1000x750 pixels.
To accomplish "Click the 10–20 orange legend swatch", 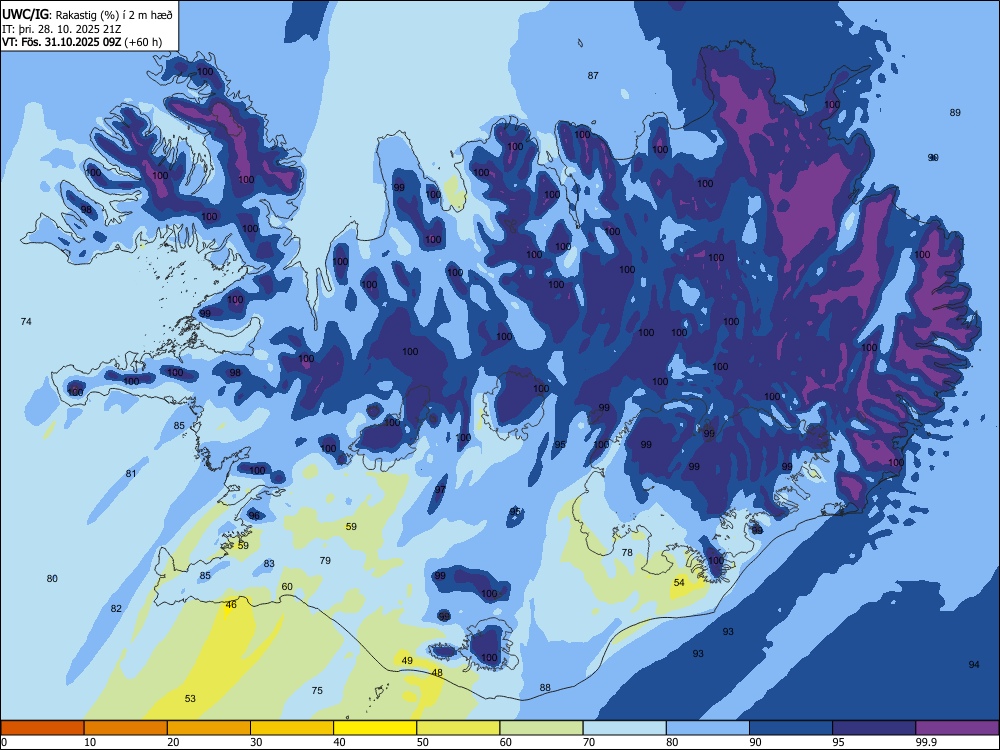I will [x=126, y=728].
